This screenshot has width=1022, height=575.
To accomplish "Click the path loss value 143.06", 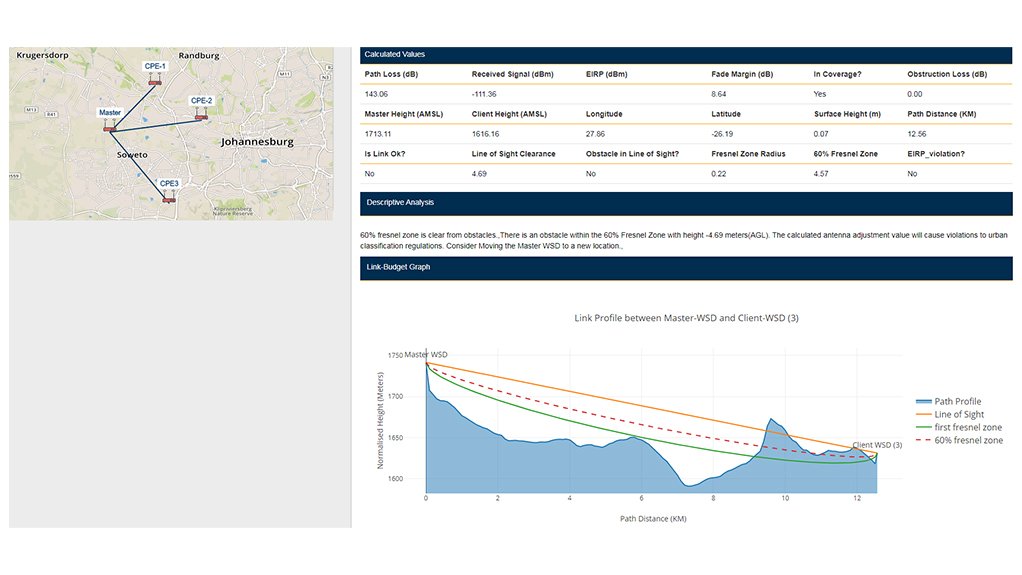I will pos(376,95).
